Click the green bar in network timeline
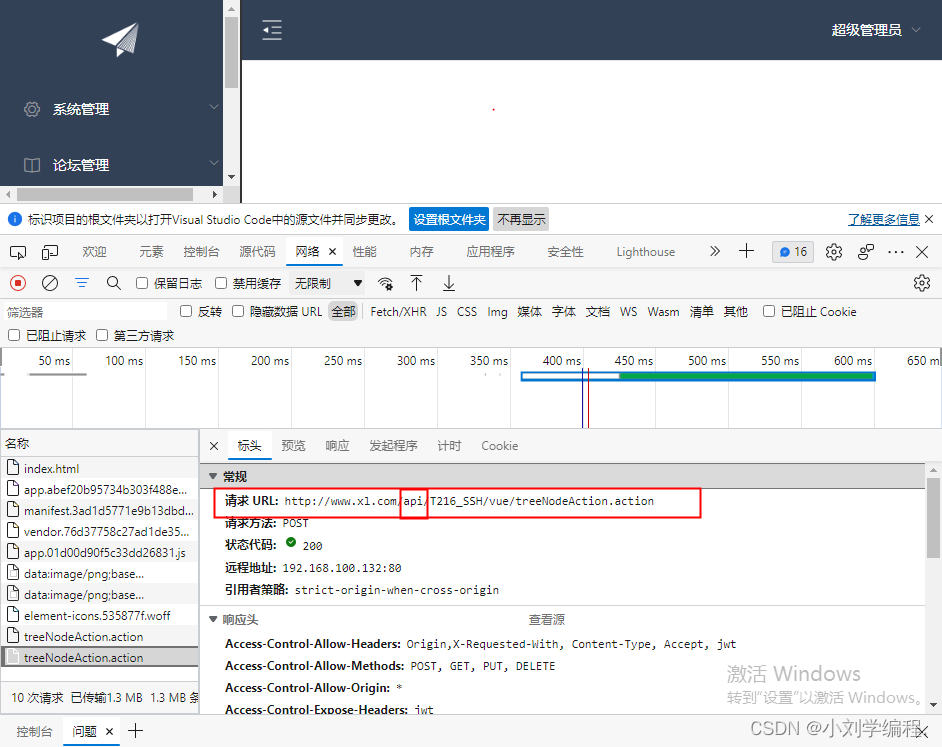The height and width of the screenshot is (747, 942). click(747, 376)
